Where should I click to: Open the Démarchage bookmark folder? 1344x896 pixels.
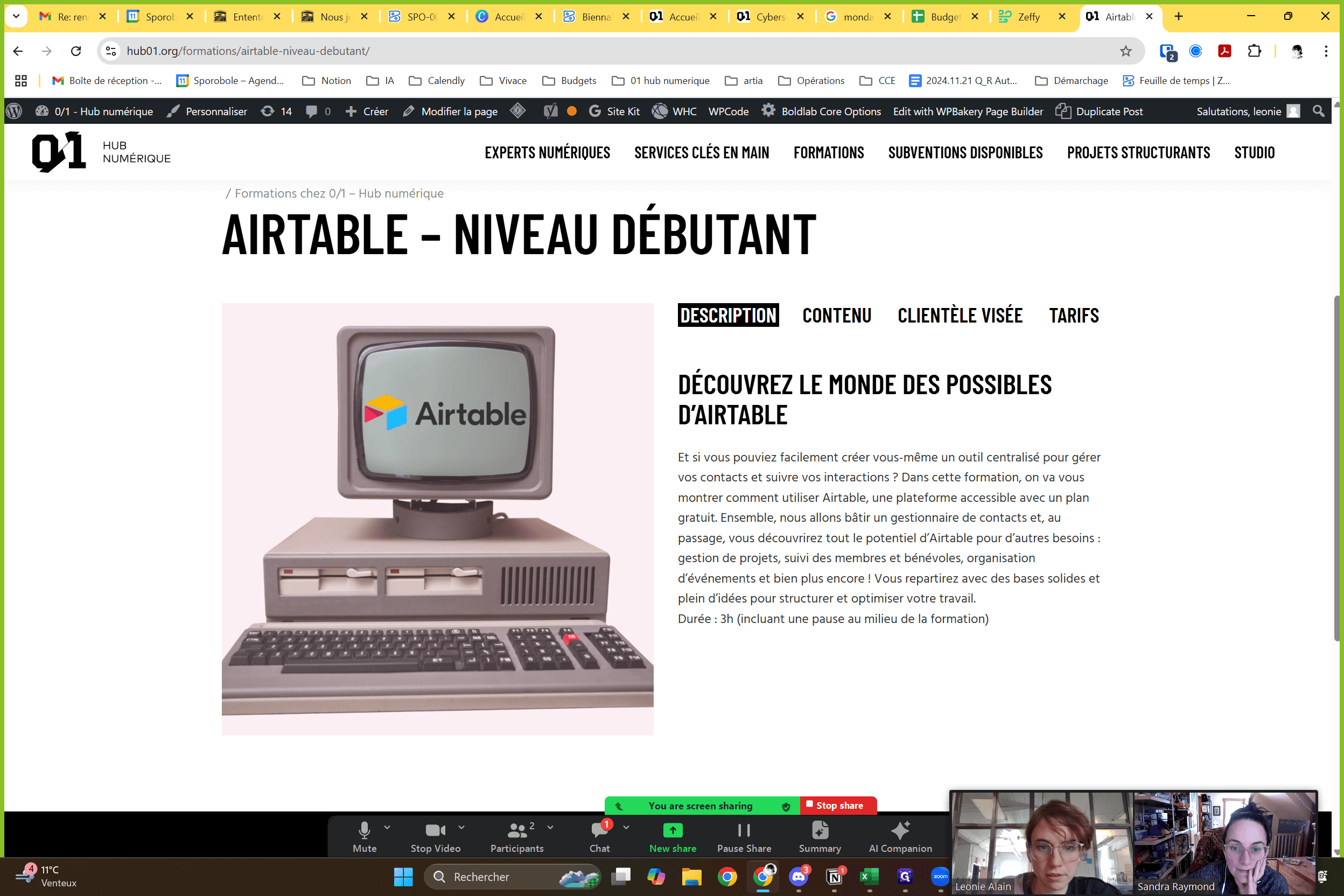(x=1072, y=81)
